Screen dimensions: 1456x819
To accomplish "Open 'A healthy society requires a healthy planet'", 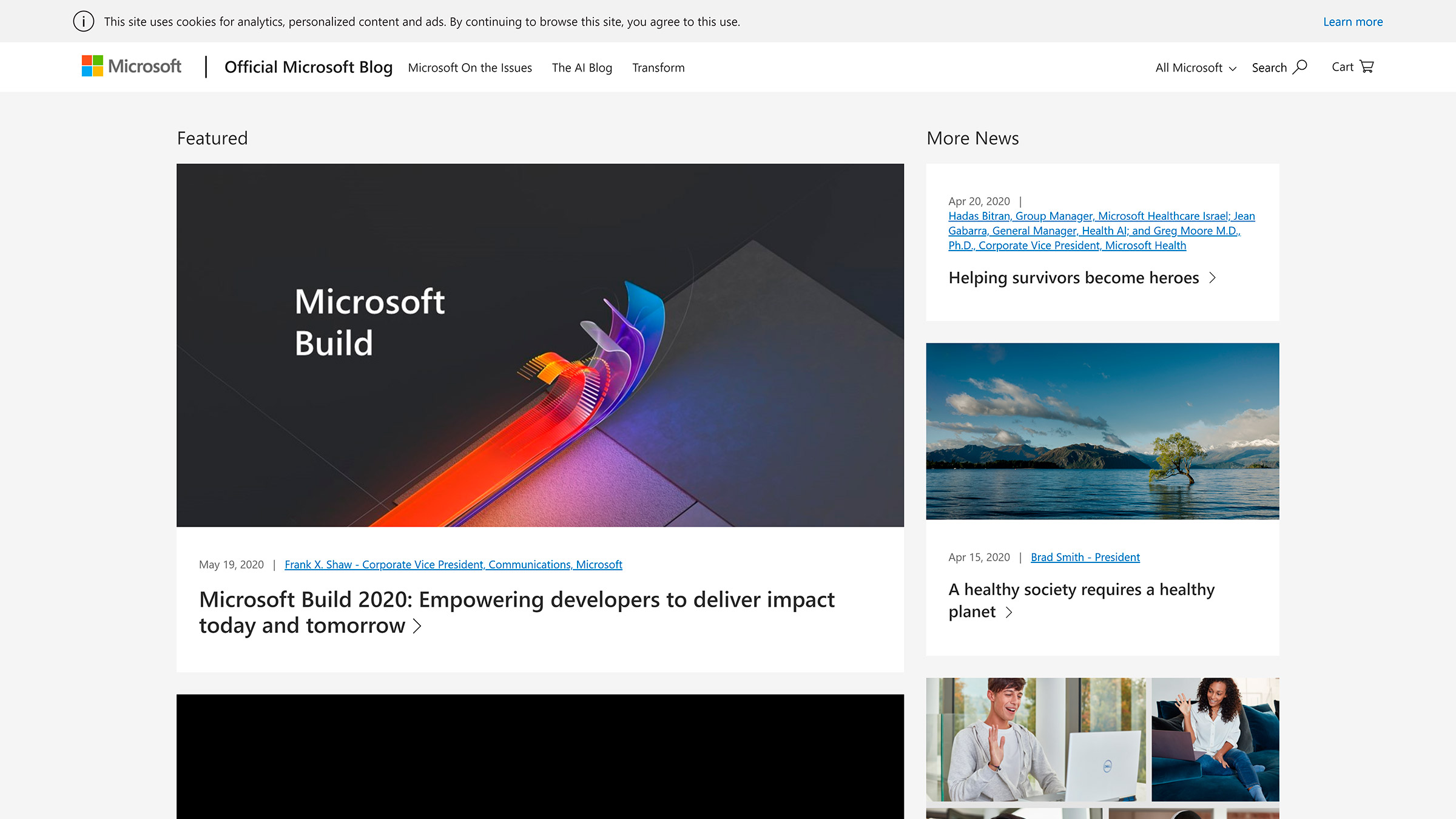I will [1081, 601].
